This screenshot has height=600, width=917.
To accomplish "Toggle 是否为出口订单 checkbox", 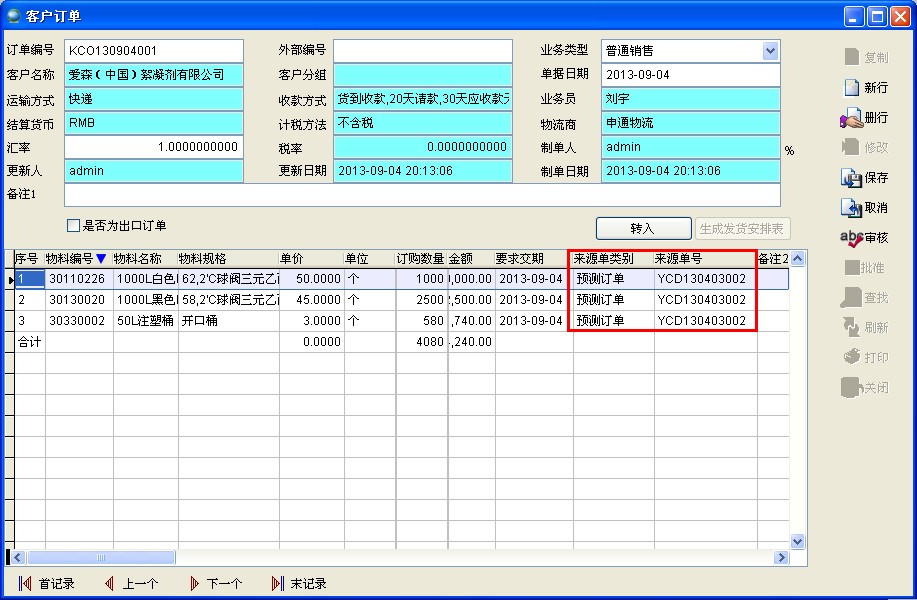I will click(73, 226).
